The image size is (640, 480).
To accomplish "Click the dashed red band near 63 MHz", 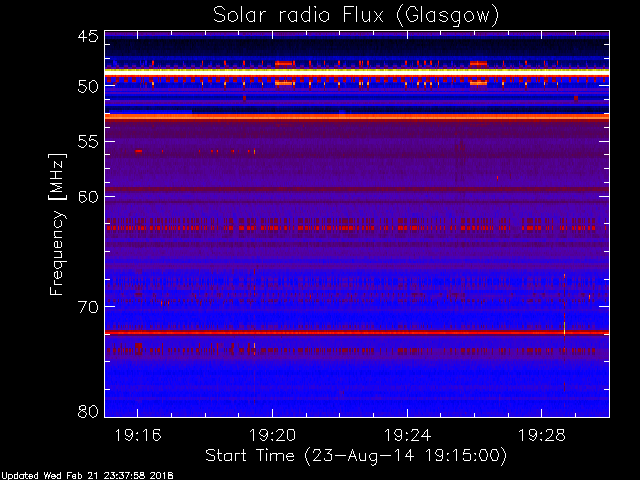I will pos(357,227).
